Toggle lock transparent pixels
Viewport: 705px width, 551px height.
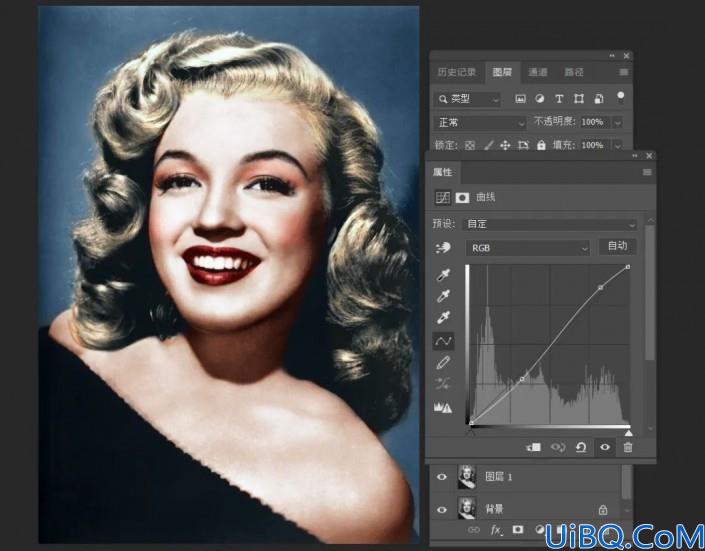(469, 145)
